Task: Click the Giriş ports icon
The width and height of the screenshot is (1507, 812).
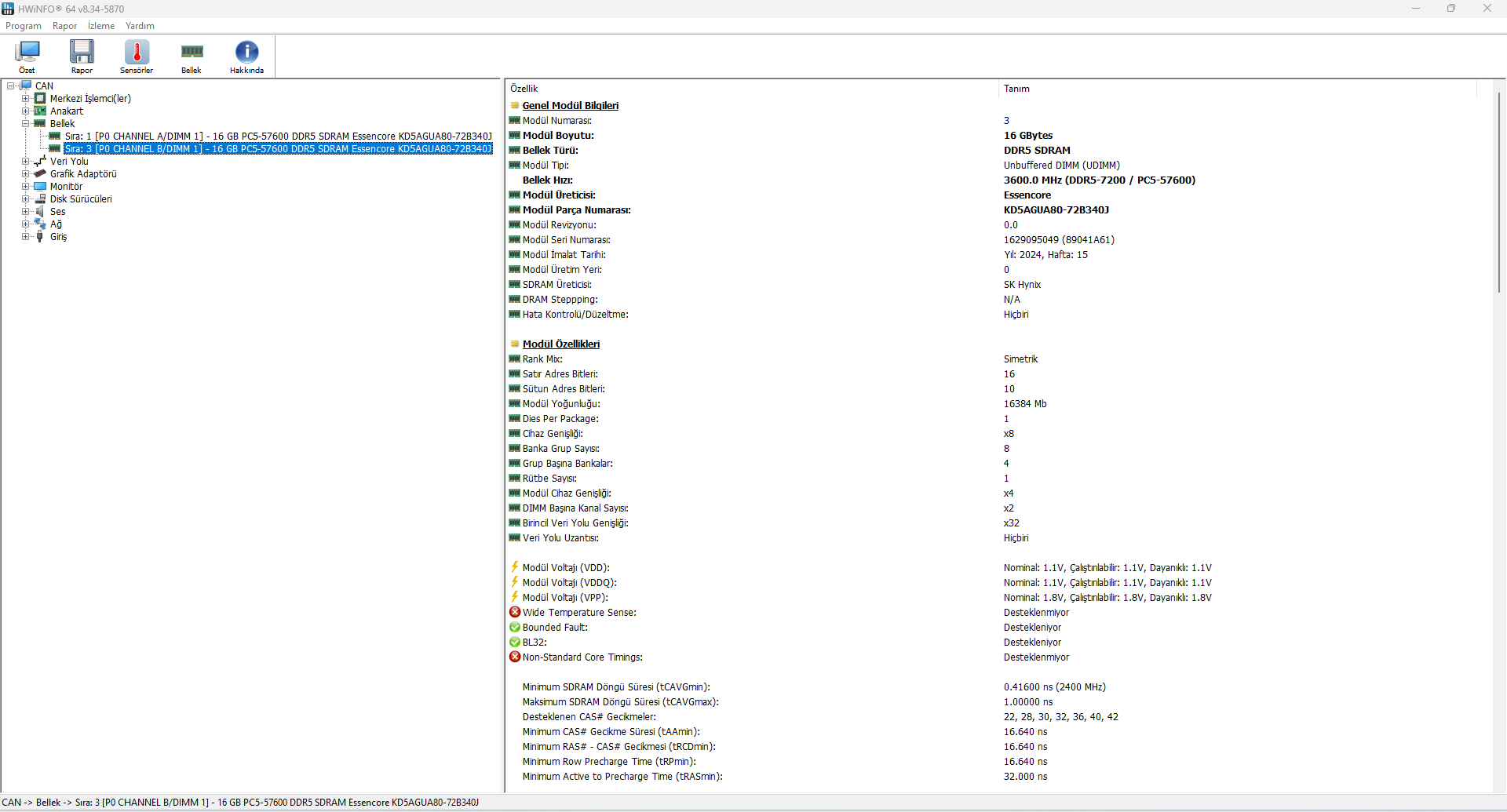Action: coord(40,236)
